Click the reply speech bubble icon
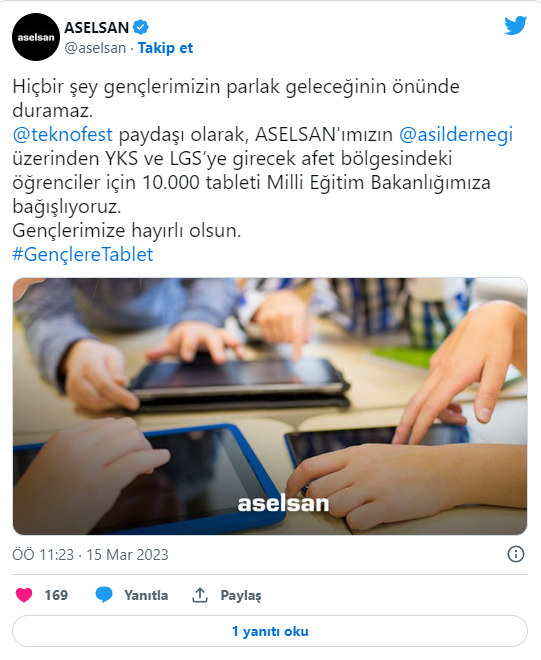Viewport: 541px width, 660px height. (104, 595)
